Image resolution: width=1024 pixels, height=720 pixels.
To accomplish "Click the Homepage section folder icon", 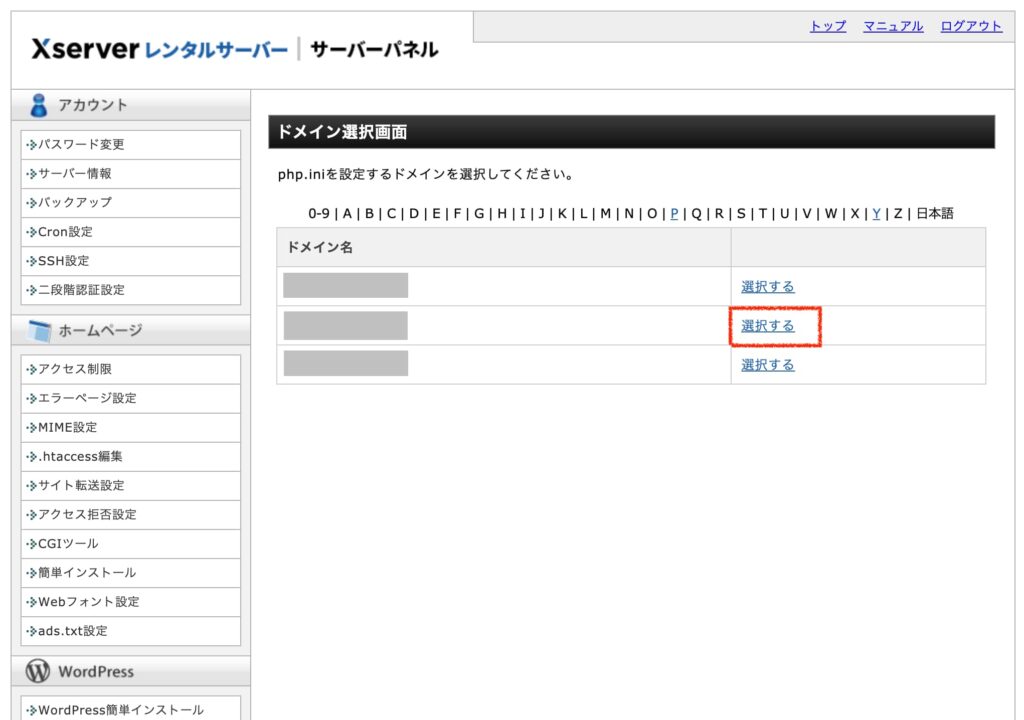I will [40, 331].
